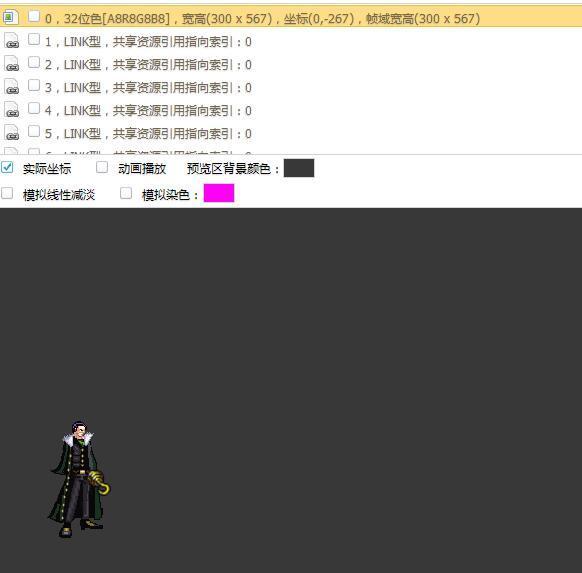This screenshot has height=573, width=582.
Task: Enable the 模拟染色 checkbox
Action: [126, 193]
